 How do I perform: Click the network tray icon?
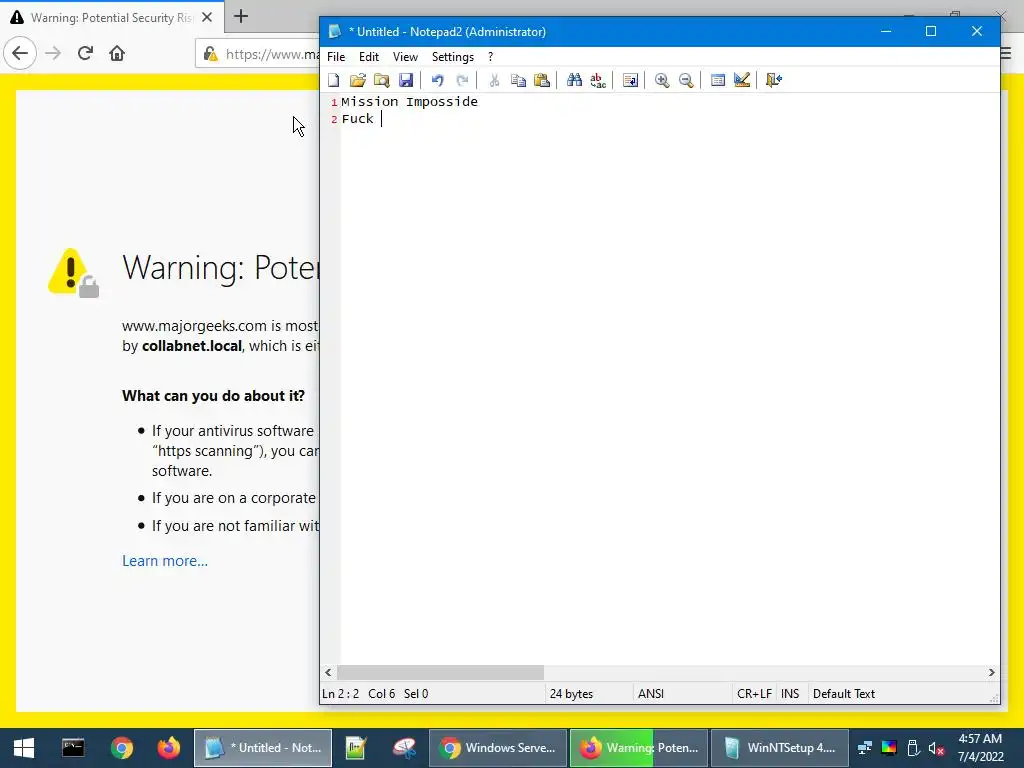865,748
